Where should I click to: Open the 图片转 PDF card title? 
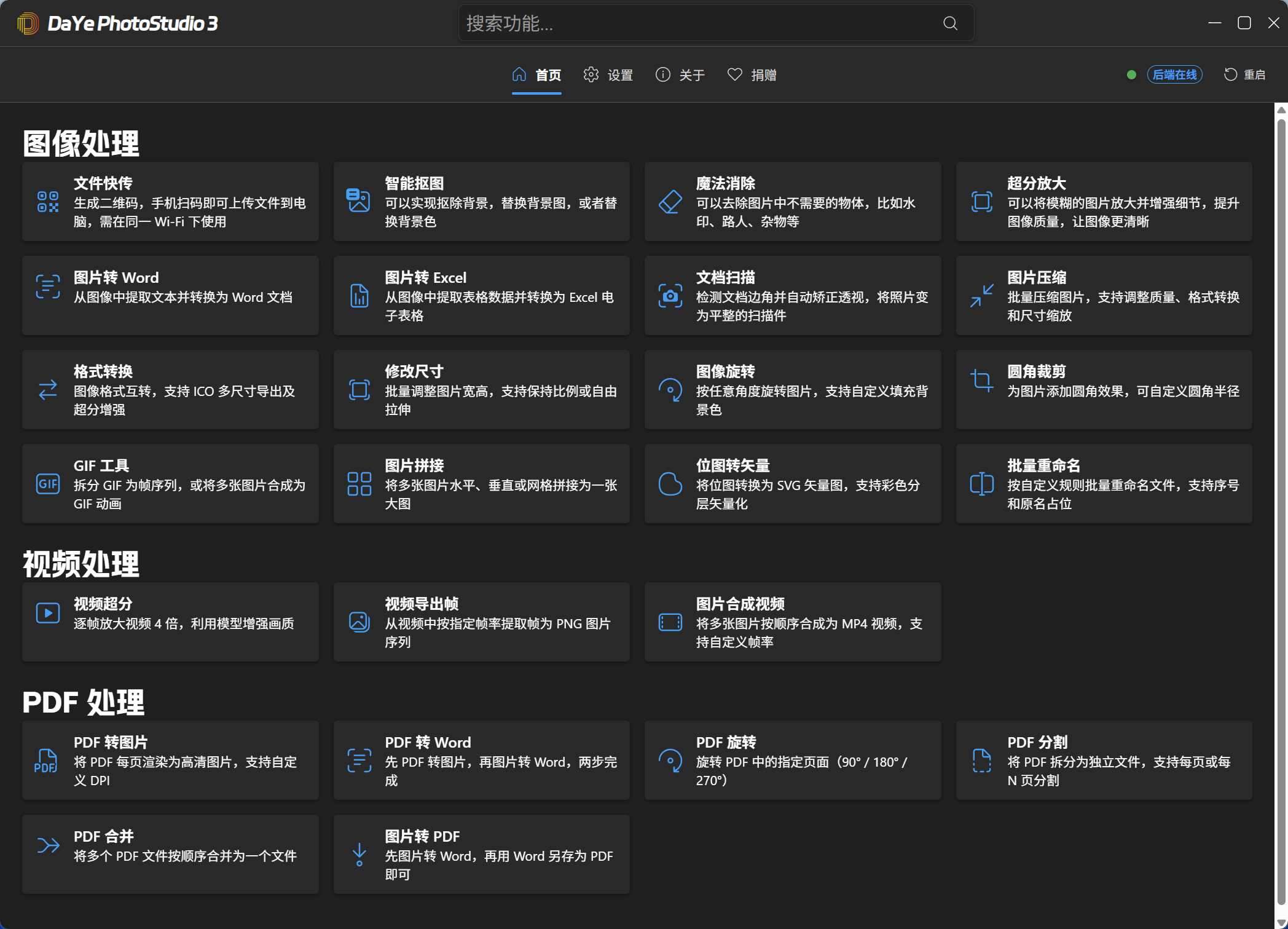[x=422, y=836]
